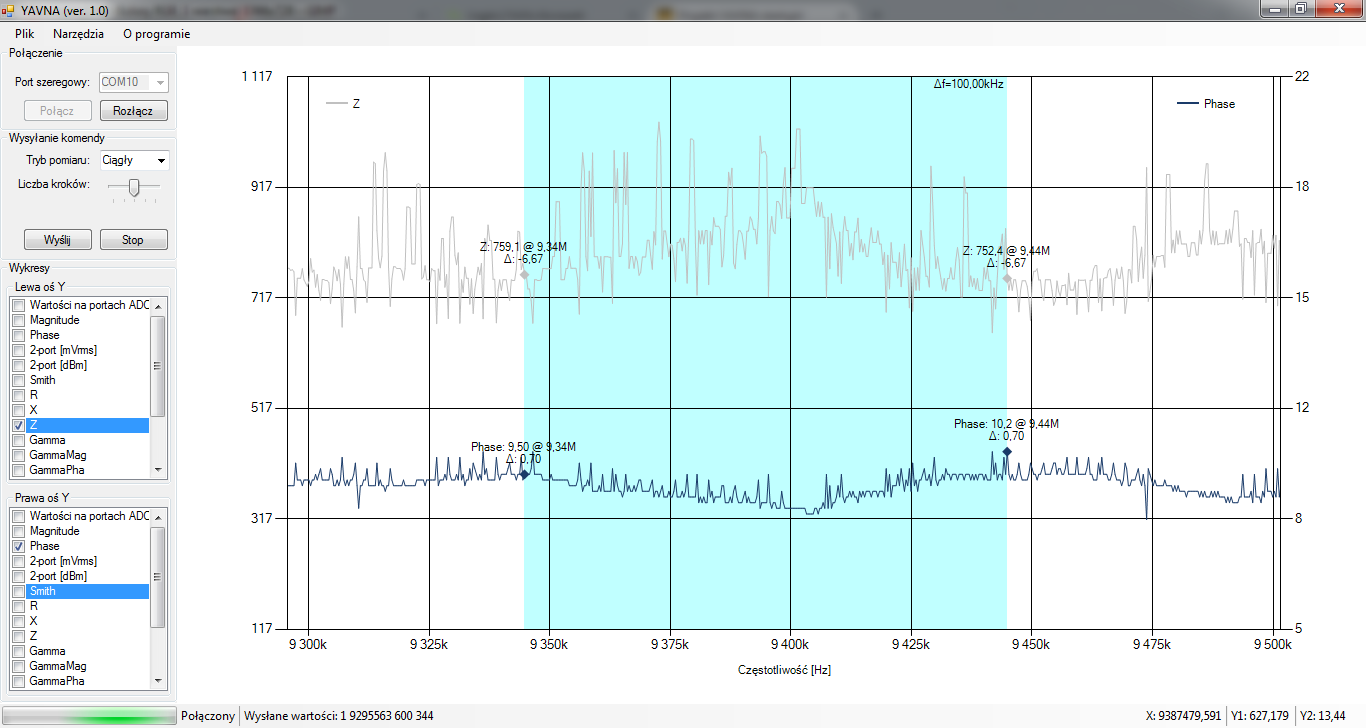This screenshot has height=728, width=1366.
Task: Tick the Smith checkbox in Prawa oś Y
Action: 18,591
